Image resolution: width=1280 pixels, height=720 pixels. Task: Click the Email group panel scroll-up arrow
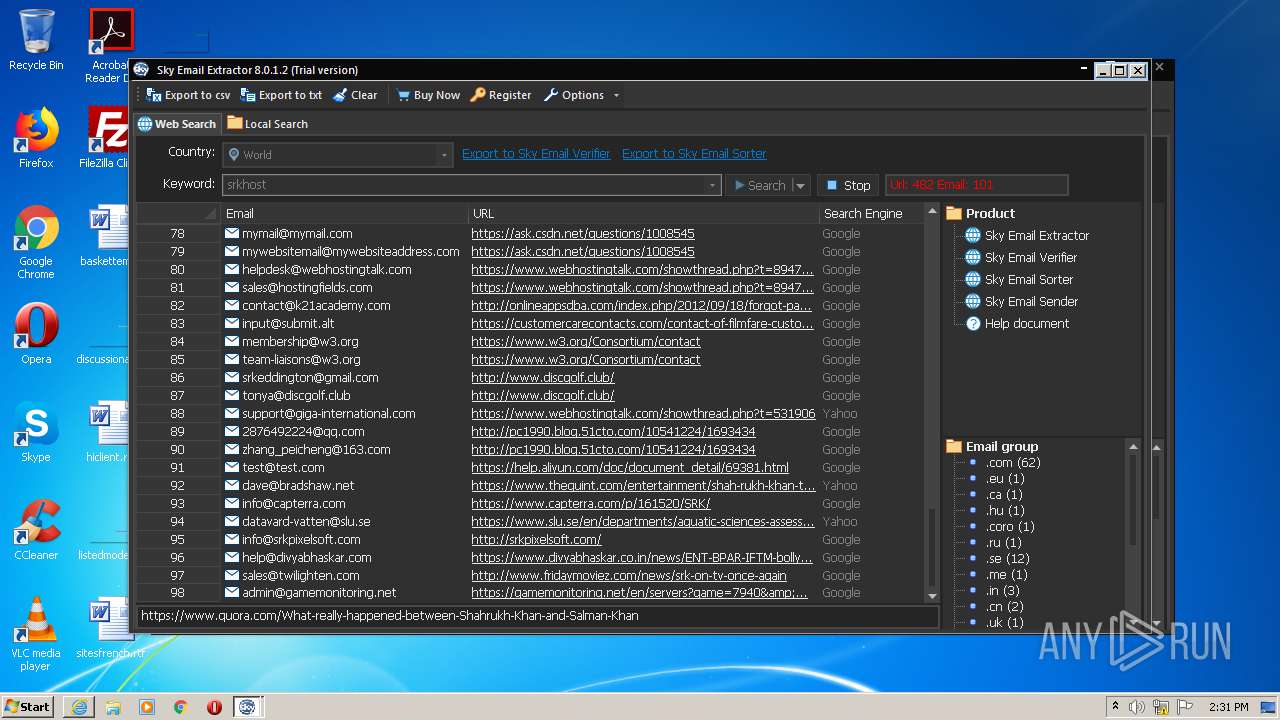pos(1133,446)
